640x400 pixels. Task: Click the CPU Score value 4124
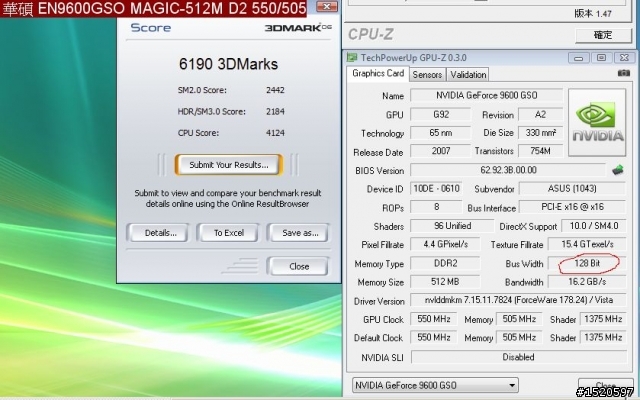(x=275, y=133)
